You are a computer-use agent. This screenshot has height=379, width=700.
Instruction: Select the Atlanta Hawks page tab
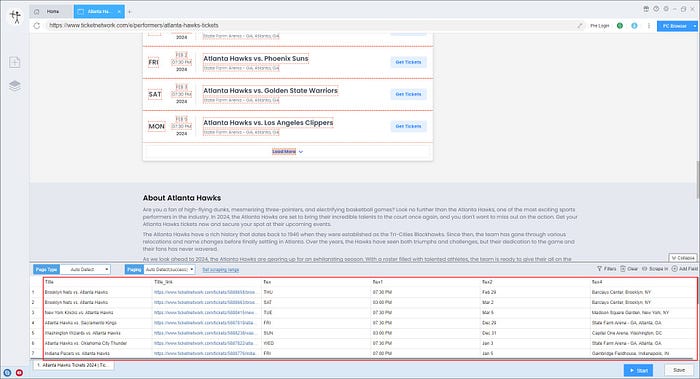tap(99, 12)
